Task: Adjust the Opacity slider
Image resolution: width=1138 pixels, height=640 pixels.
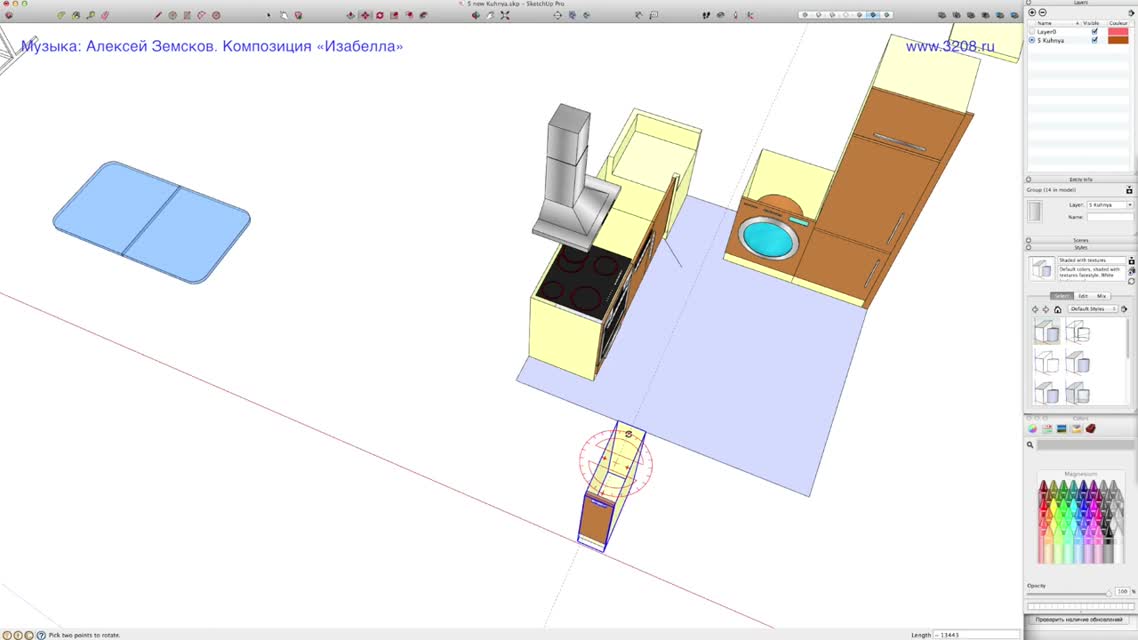Action: [x=1069, y=594]
